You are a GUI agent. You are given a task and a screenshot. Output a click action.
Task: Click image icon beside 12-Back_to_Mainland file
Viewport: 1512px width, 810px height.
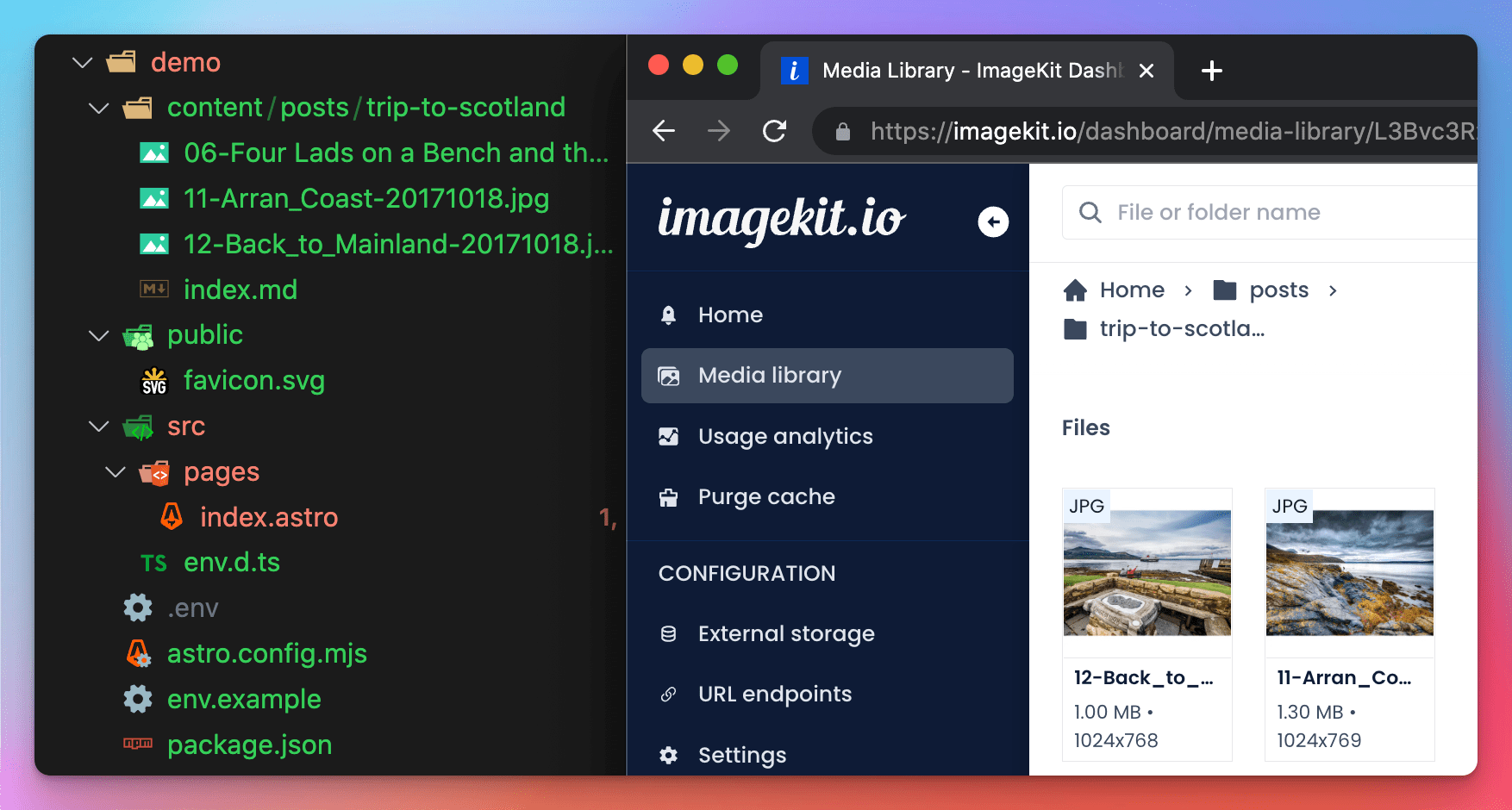click(154, 245)
